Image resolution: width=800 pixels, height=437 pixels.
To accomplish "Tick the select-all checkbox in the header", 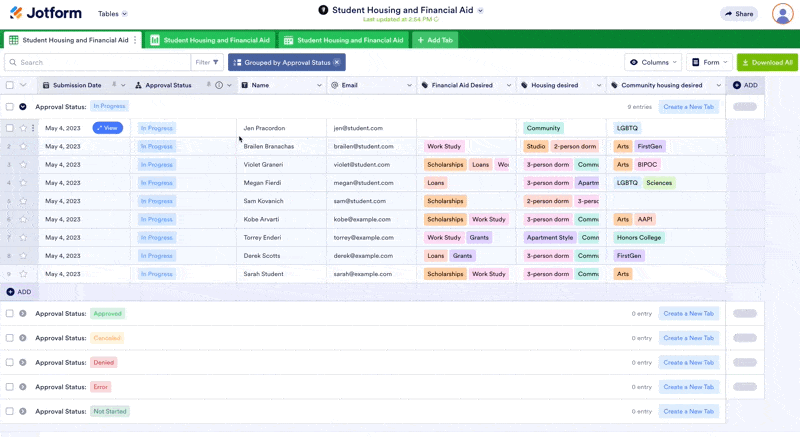I will pyautogui.click(x=10, y=86).
